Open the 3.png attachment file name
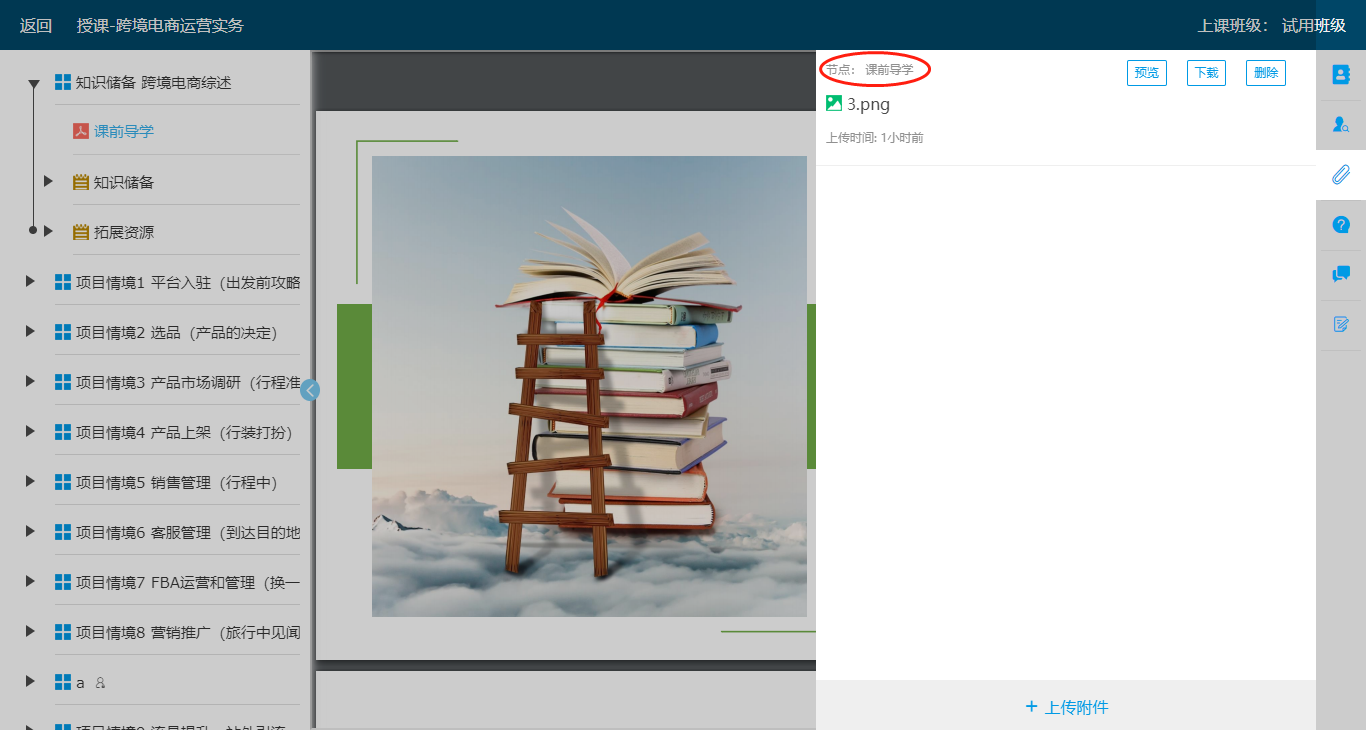Viewport: 1366px width, 730px height. click(x=868, y=104)
